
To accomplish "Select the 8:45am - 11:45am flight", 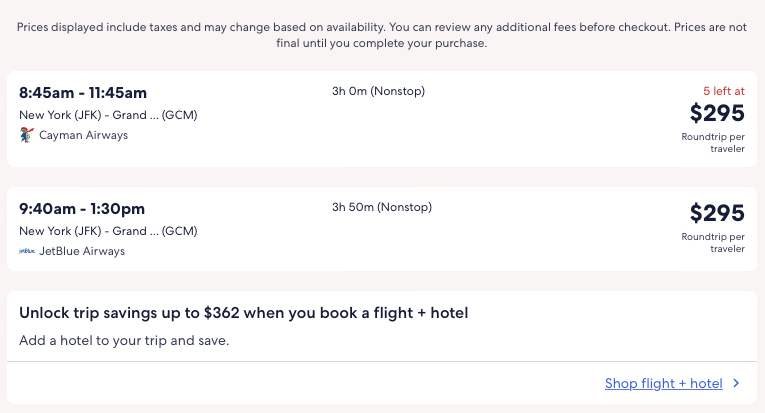I will click(x=83, y=93).
